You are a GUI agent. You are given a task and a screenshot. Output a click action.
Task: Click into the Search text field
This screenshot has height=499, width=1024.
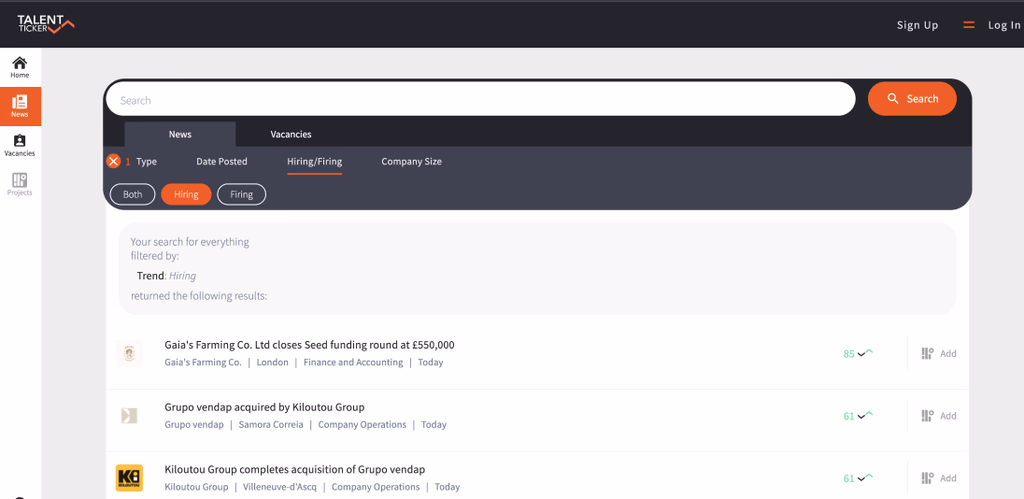pyautogui.click(x=480, y=100)
